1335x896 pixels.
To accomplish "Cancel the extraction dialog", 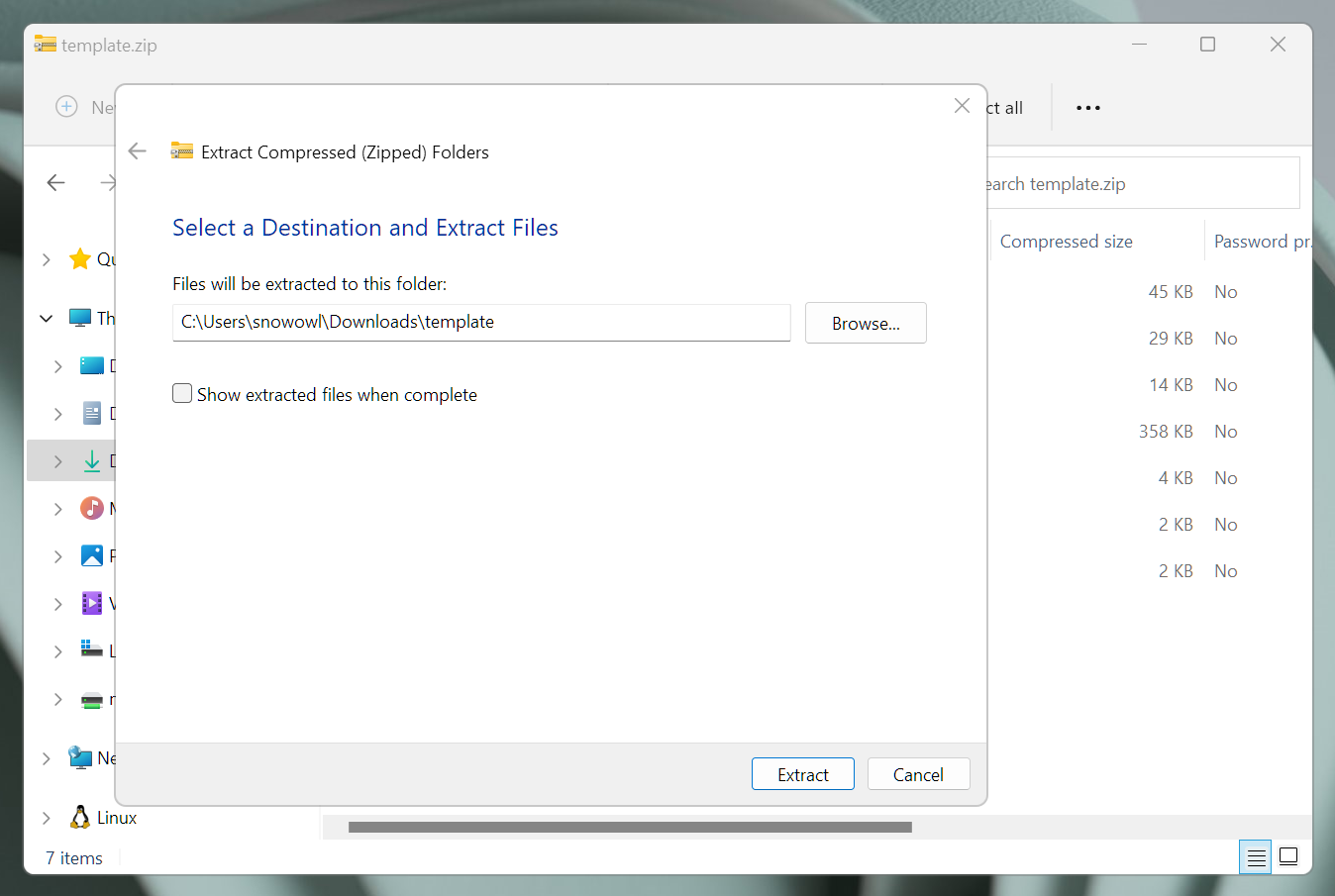I will click(x=918, y=774).
